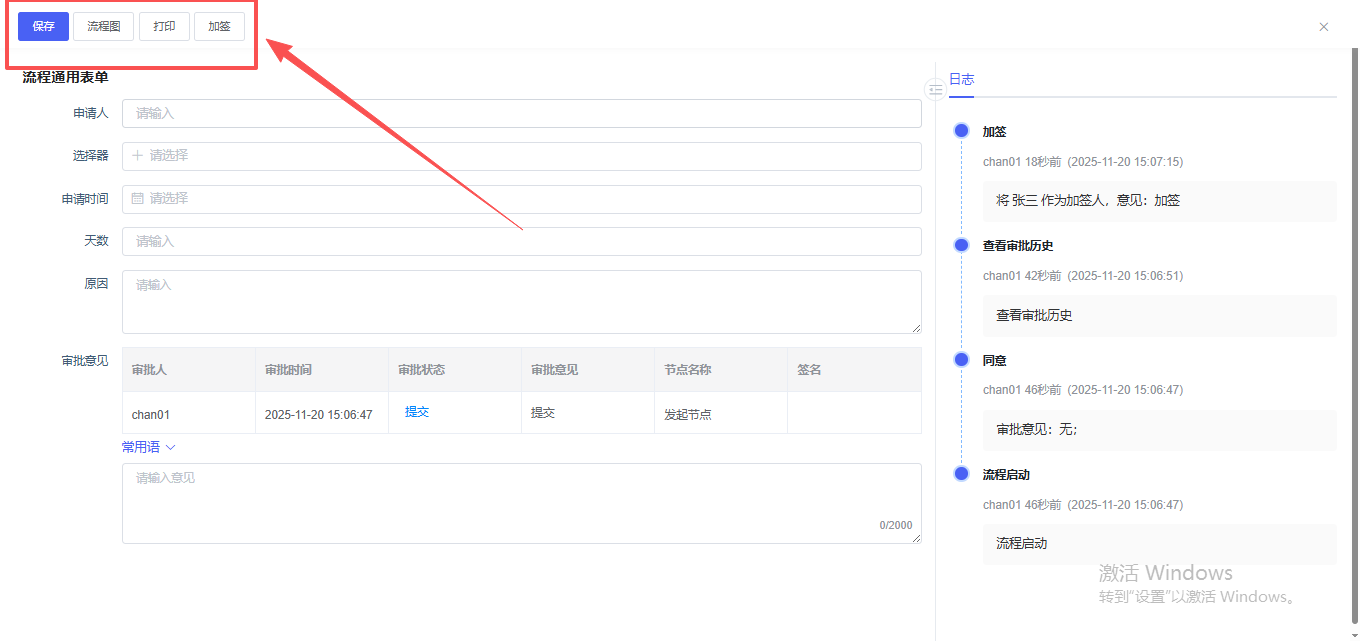Open the 选择器 selector picker
Viewport: 1360px width, 641px height.
coord(521,156)
